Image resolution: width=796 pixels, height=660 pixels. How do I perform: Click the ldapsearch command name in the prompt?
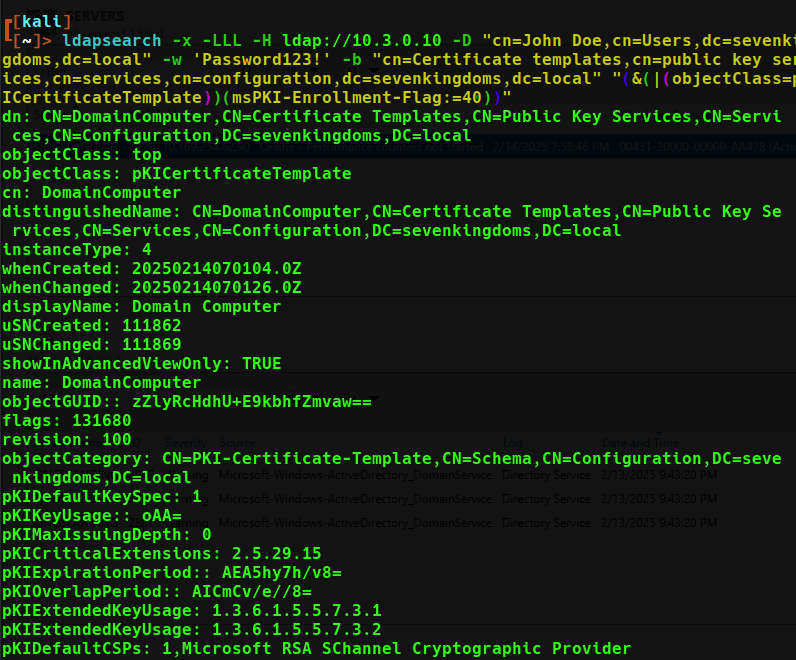coord(111,40)
